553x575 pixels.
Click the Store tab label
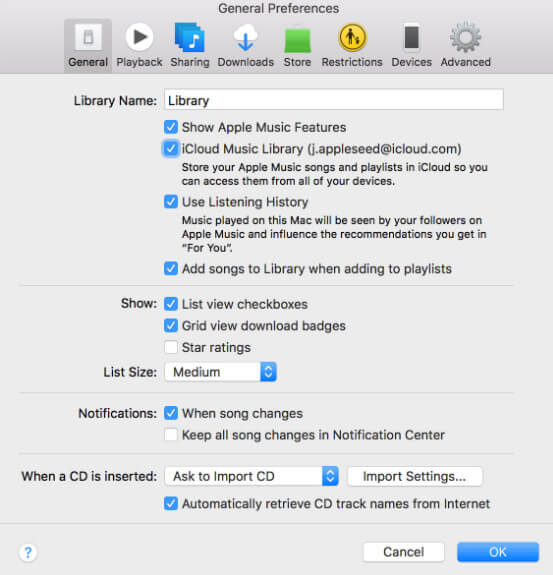[x=297, y=62]
